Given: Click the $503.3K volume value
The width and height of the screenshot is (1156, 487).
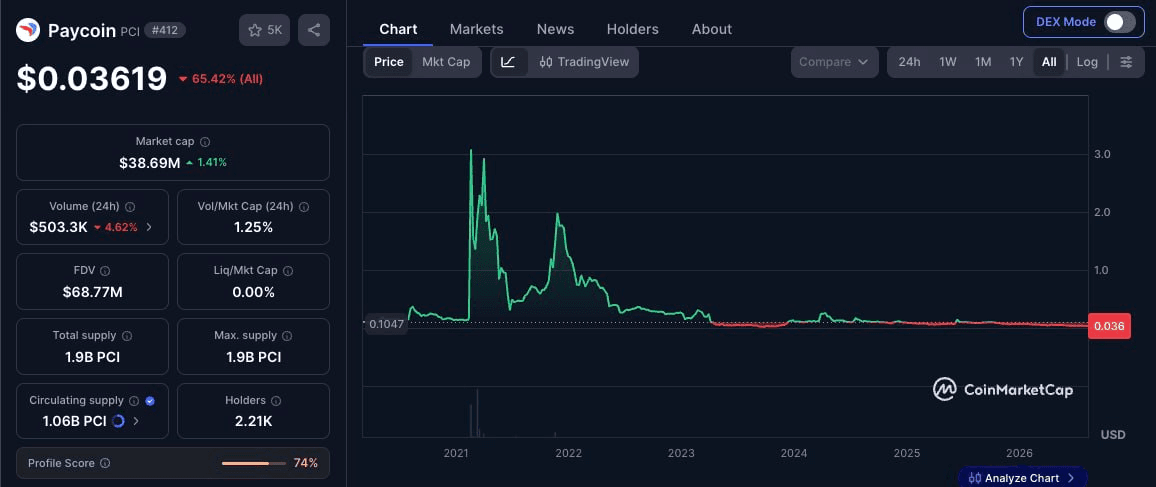Looking at the screenshot, I should pyautogui.click(x=58, y=227).
